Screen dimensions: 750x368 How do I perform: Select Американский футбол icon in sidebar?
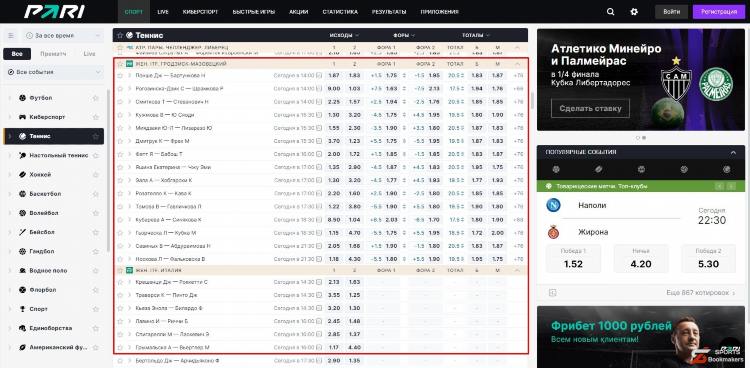pos(22,347)
